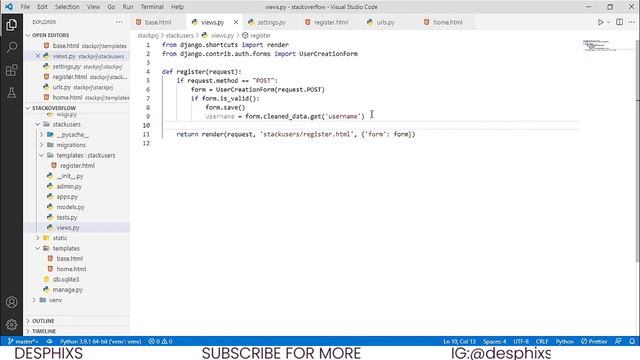Close the views.py editor tab
The image size is (640, 360).
tap(236, 22)
